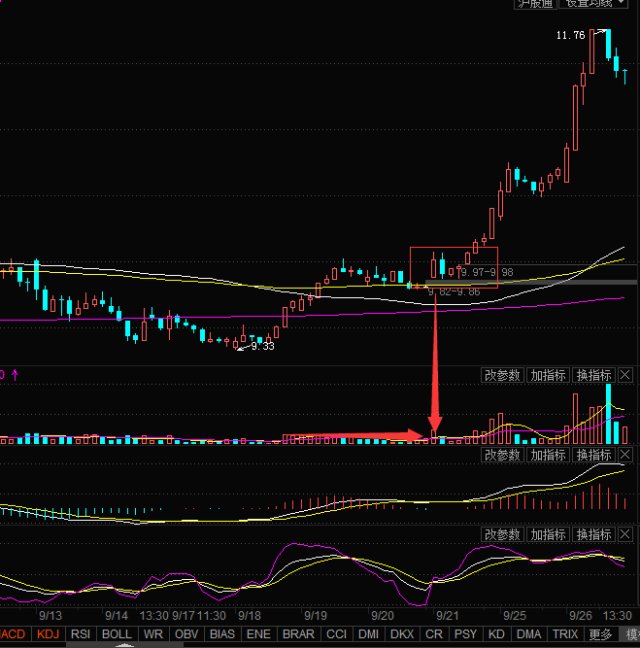Open 换指标 in the volume panel

tap(594, 375)
